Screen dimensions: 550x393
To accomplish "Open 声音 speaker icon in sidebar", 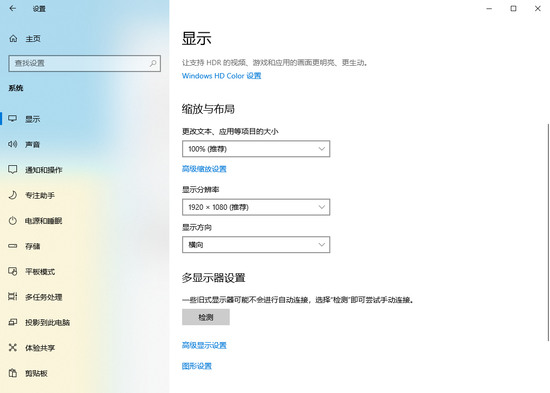I will tap(13, 144).
